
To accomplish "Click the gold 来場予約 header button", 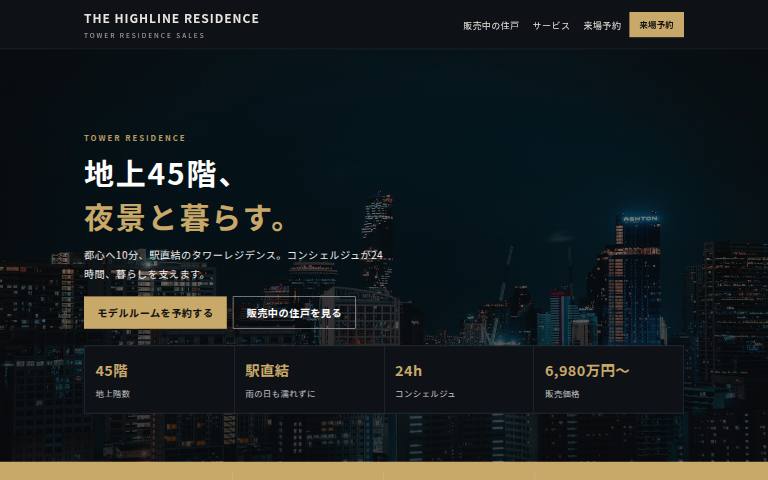I will click(x=656, y=24).
